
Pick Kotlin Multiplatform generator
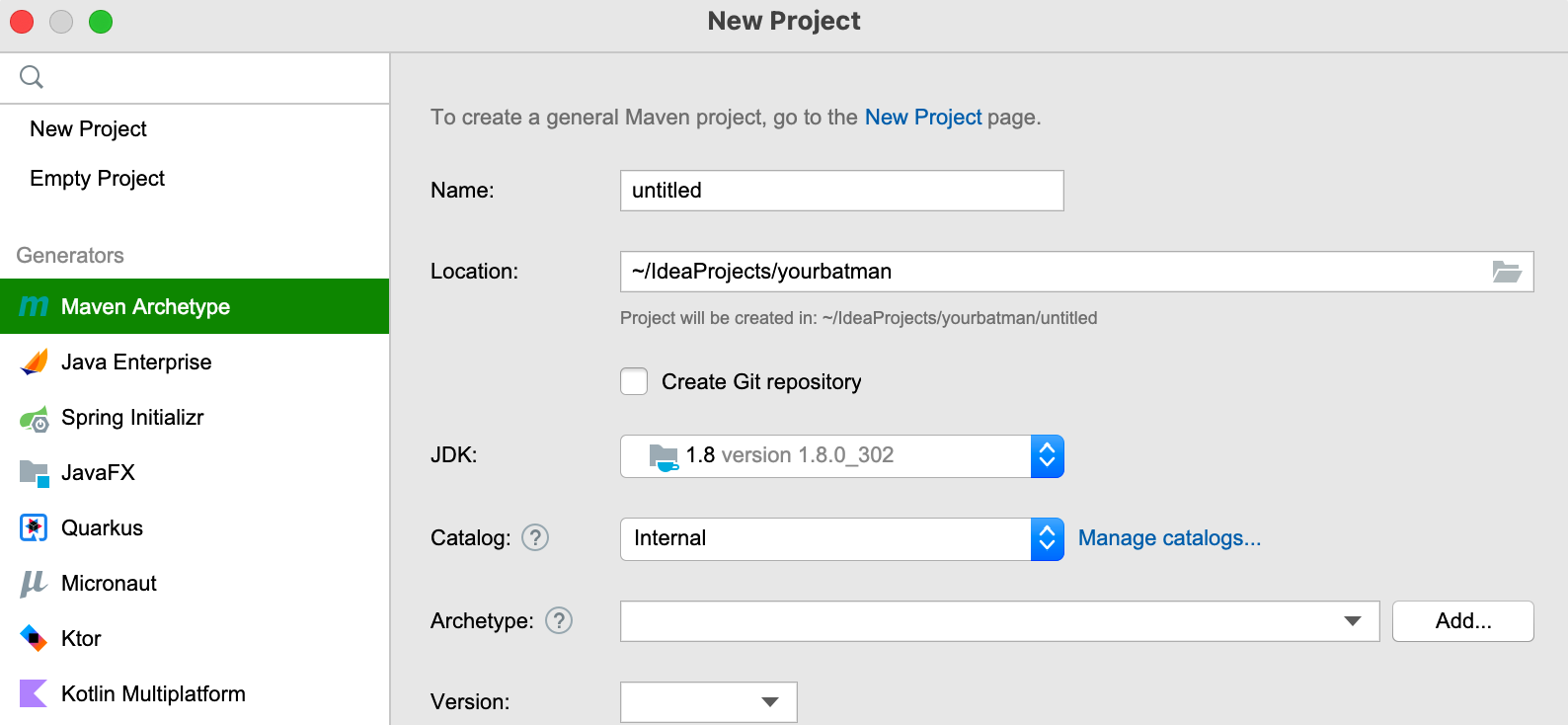pos(195,693)
